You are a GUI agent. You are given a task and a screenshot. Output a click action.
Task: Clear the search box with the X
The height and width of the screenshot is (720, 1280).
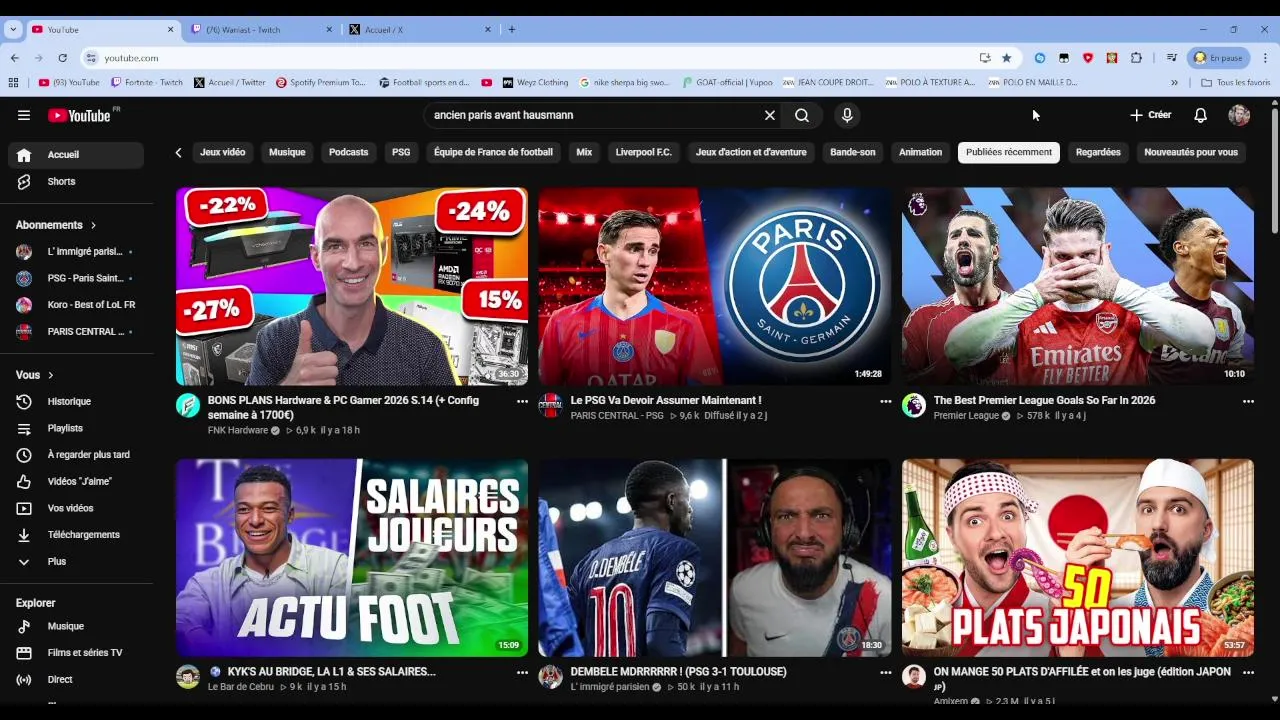[770, 115]
